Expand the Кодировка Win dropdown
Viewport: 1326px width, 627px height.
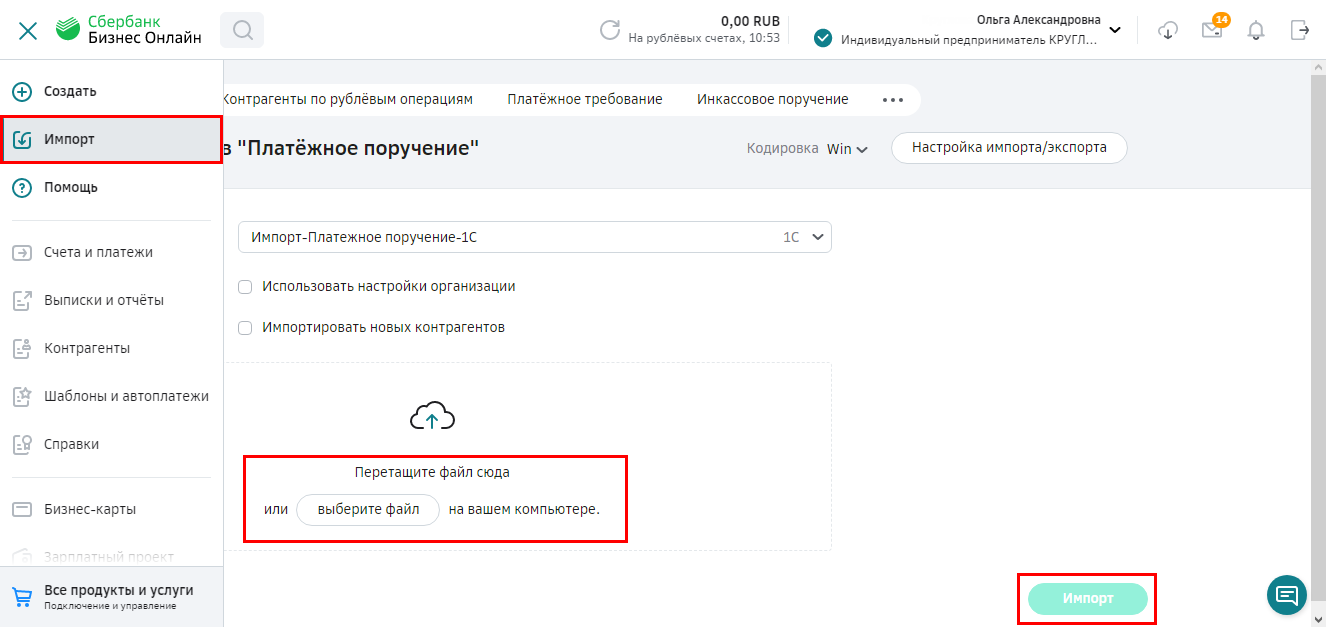[846, 149]
